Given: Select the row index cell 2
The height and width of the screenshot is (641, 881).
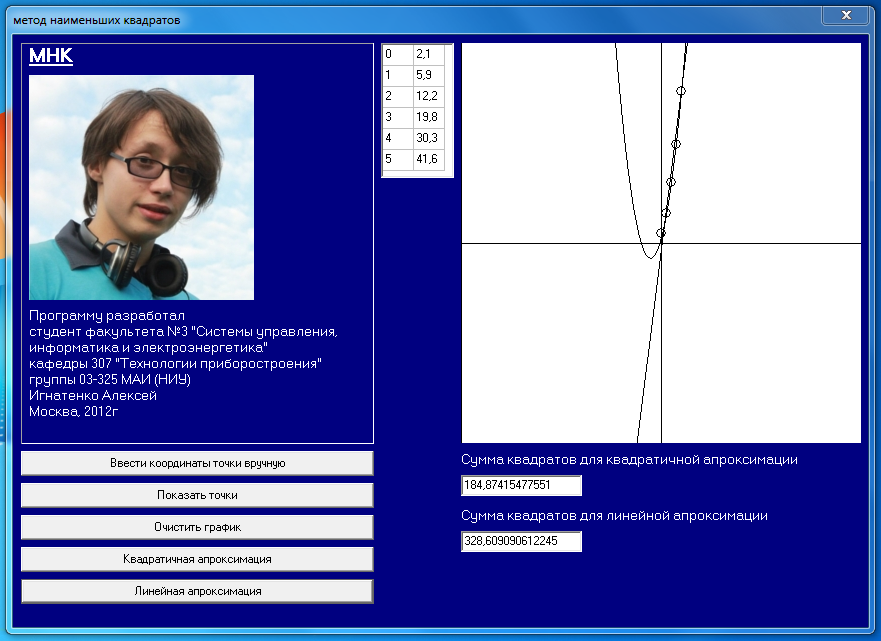Looking at the screenshot, I should tap(398, 96).
